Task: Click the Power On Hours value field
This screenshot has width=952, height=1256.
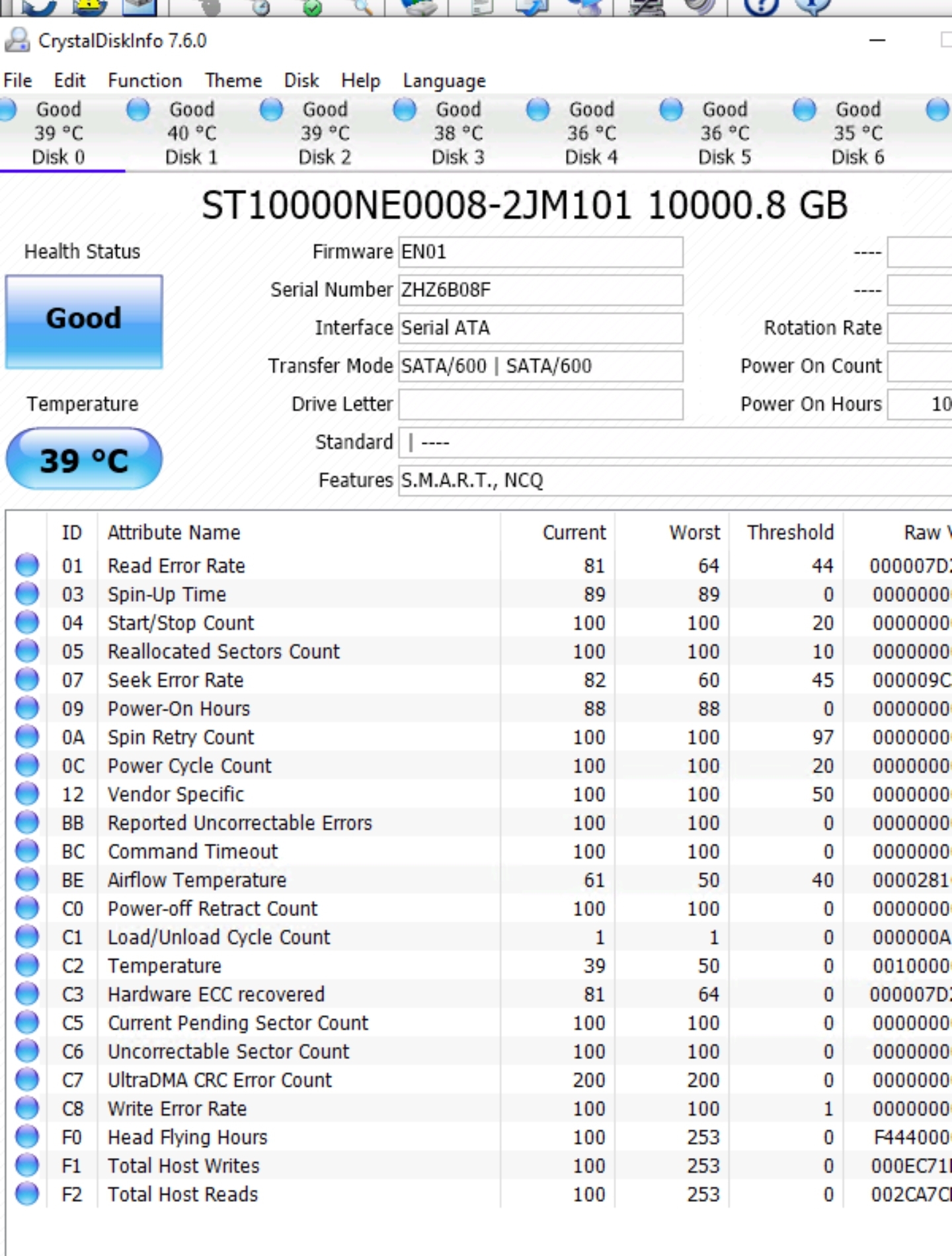Action: (x=920, y=404)
